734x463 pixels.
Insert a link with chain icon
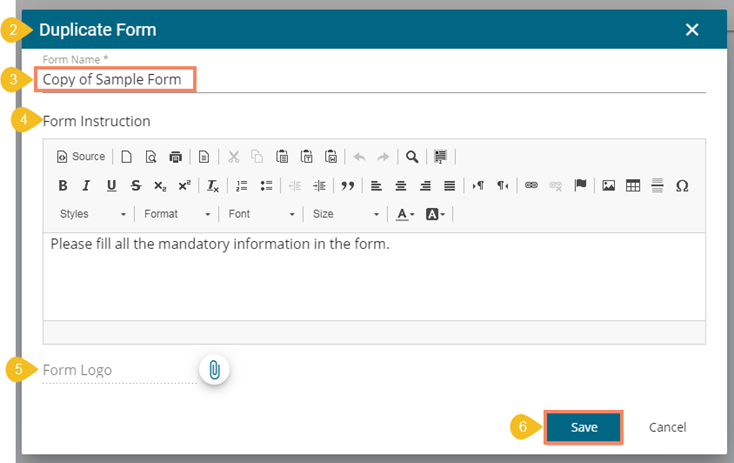pyautogui.click(x=531, y=186)
